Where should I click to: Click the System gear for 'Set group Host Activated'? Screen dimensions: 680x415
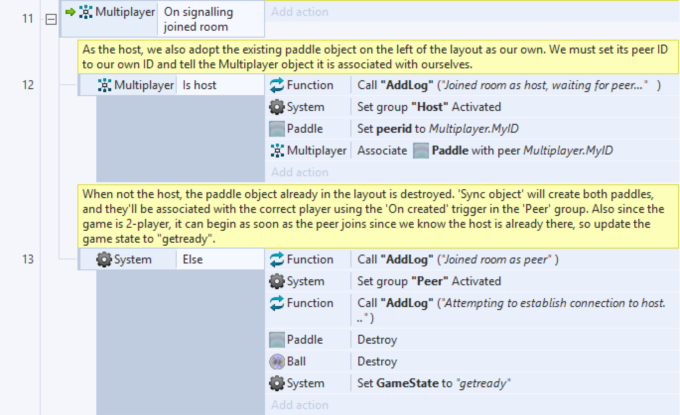click(277, 107)
